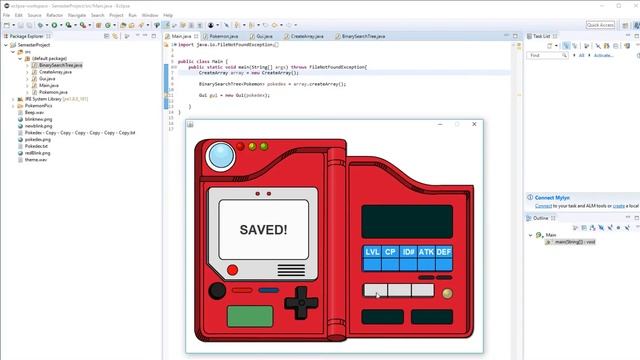
Task: Switch to the Pokemon.java editor tab
Action: [223, 36]
